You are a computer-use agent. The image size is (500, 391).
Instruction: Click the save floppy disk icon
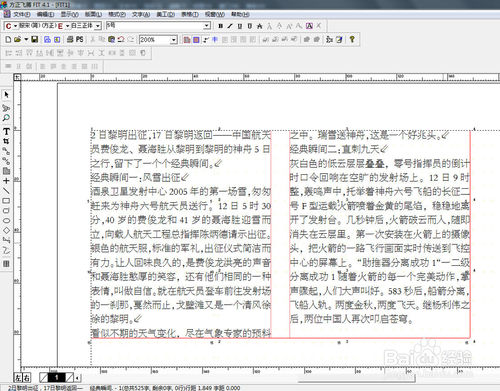click(x=34, y=39)
